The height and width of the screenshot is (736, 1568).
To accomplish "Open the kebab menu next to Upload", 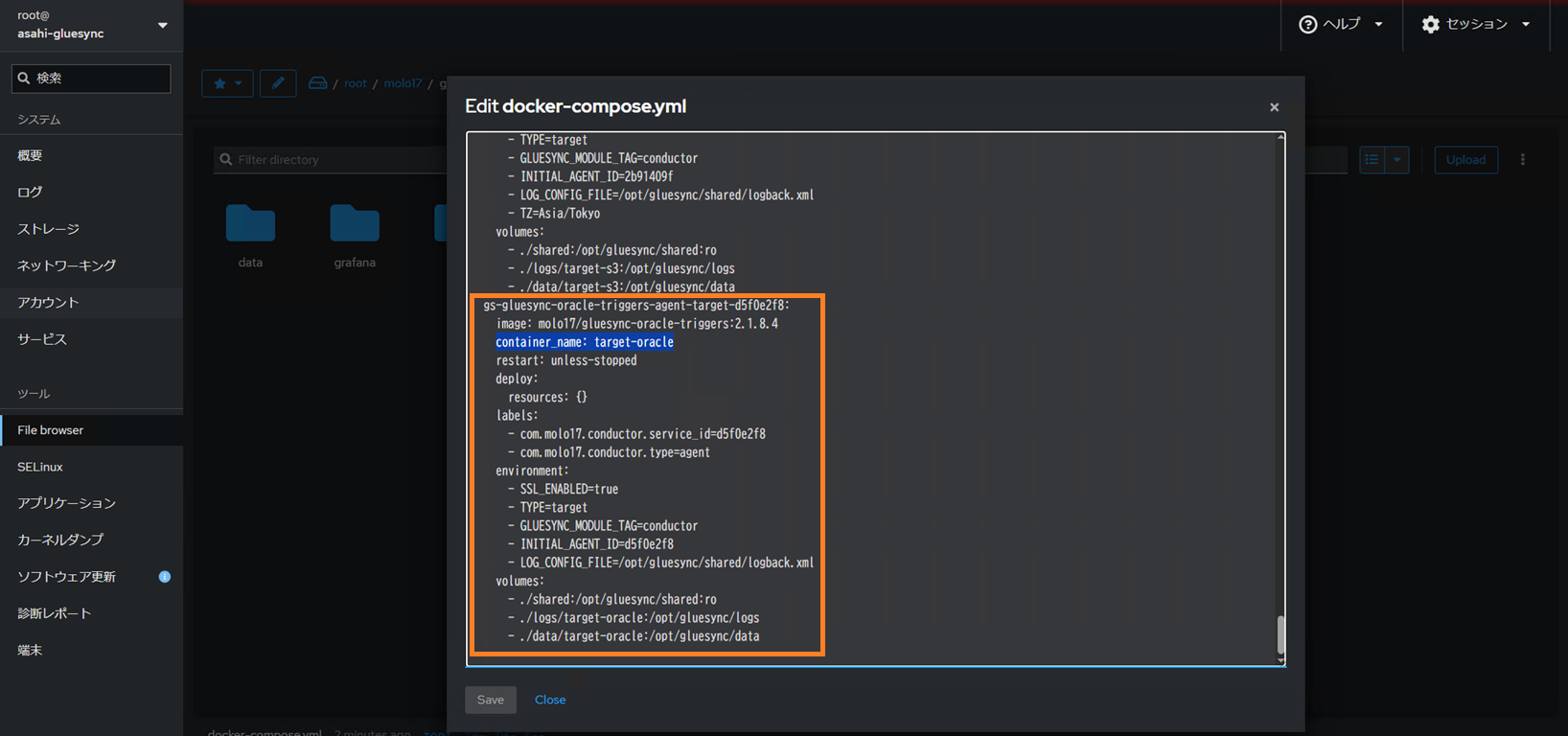I will point(1522,160).
